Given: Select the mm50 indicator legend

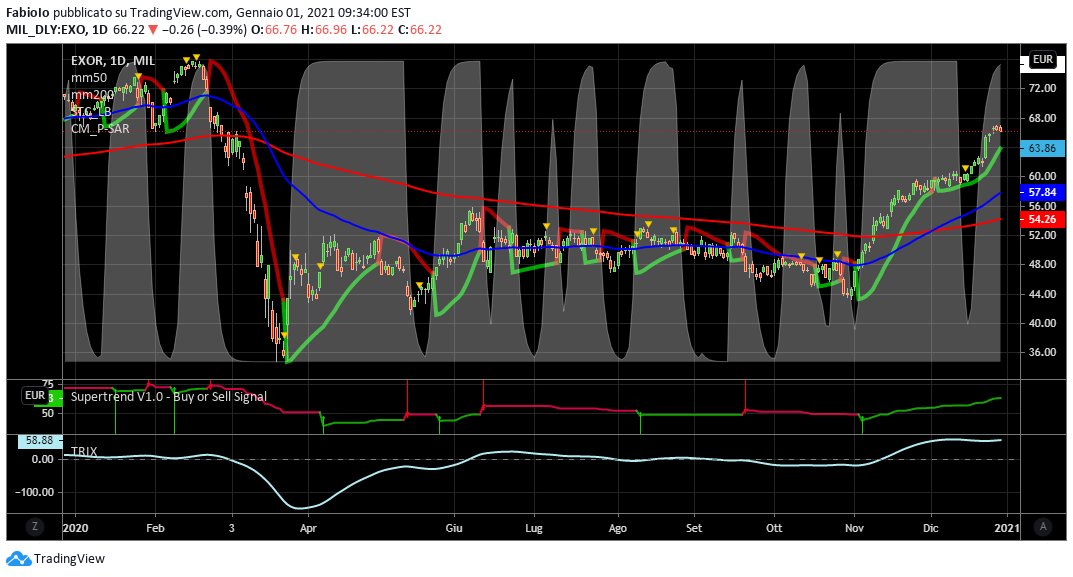Looking at the screenshot, I should [x=89, y=77].
